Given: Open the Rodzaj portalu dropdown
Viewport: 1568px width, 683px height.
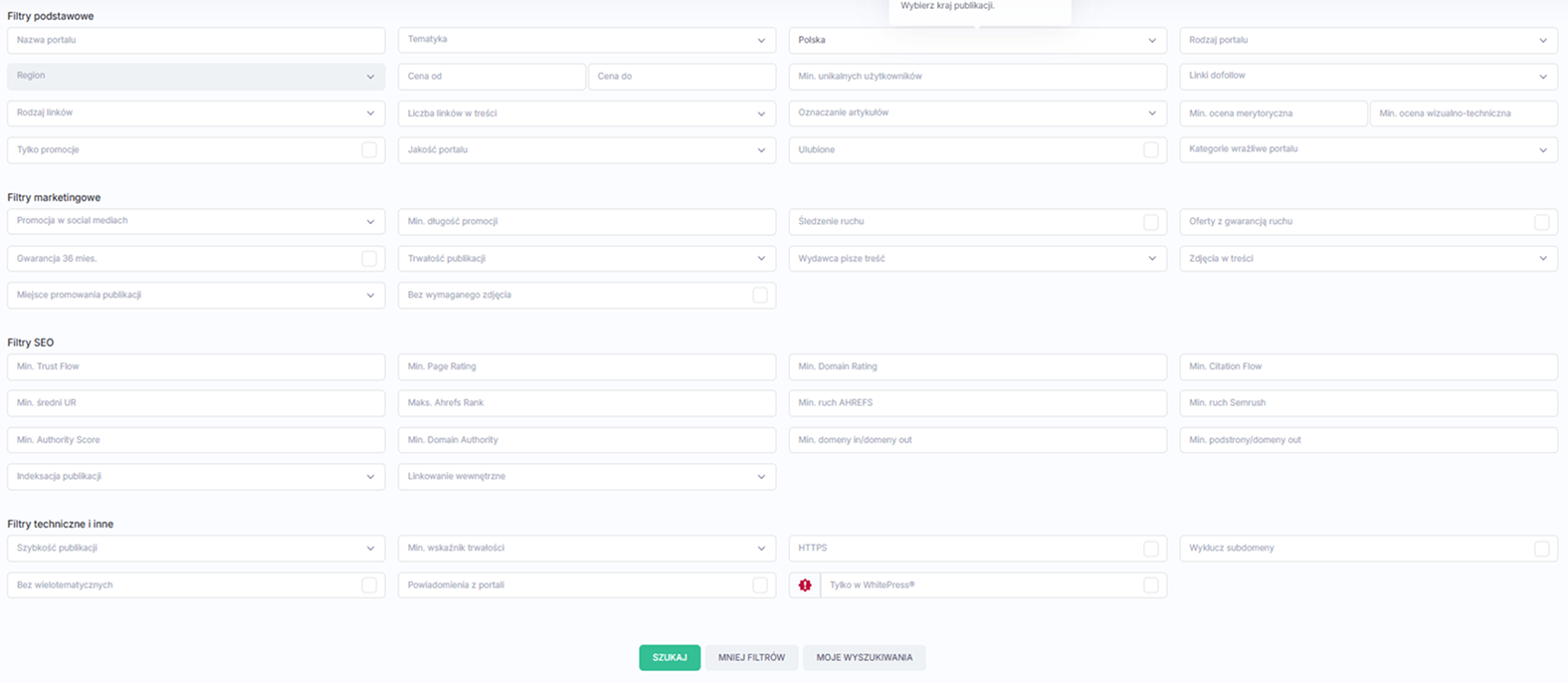Looking at the screenshot, I should pyautogui.click(x=1368, y=40).
